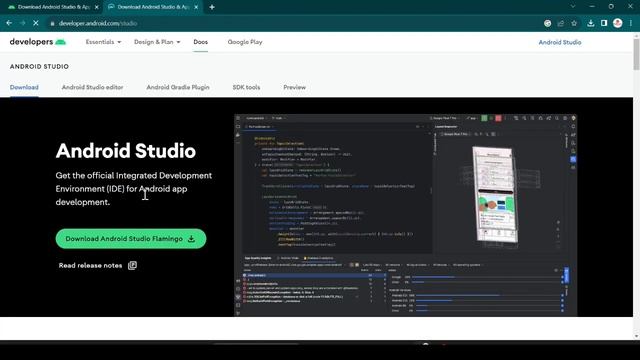Close the second active browser tab
The height and width of the screenshot is (360, 640).
(x=196, y=7)
